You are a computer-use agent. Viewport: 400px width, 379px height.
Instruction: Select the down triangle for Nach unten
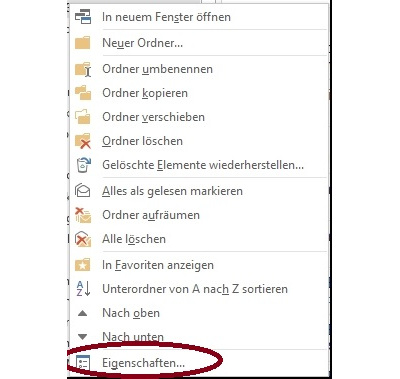coord(82,337)
